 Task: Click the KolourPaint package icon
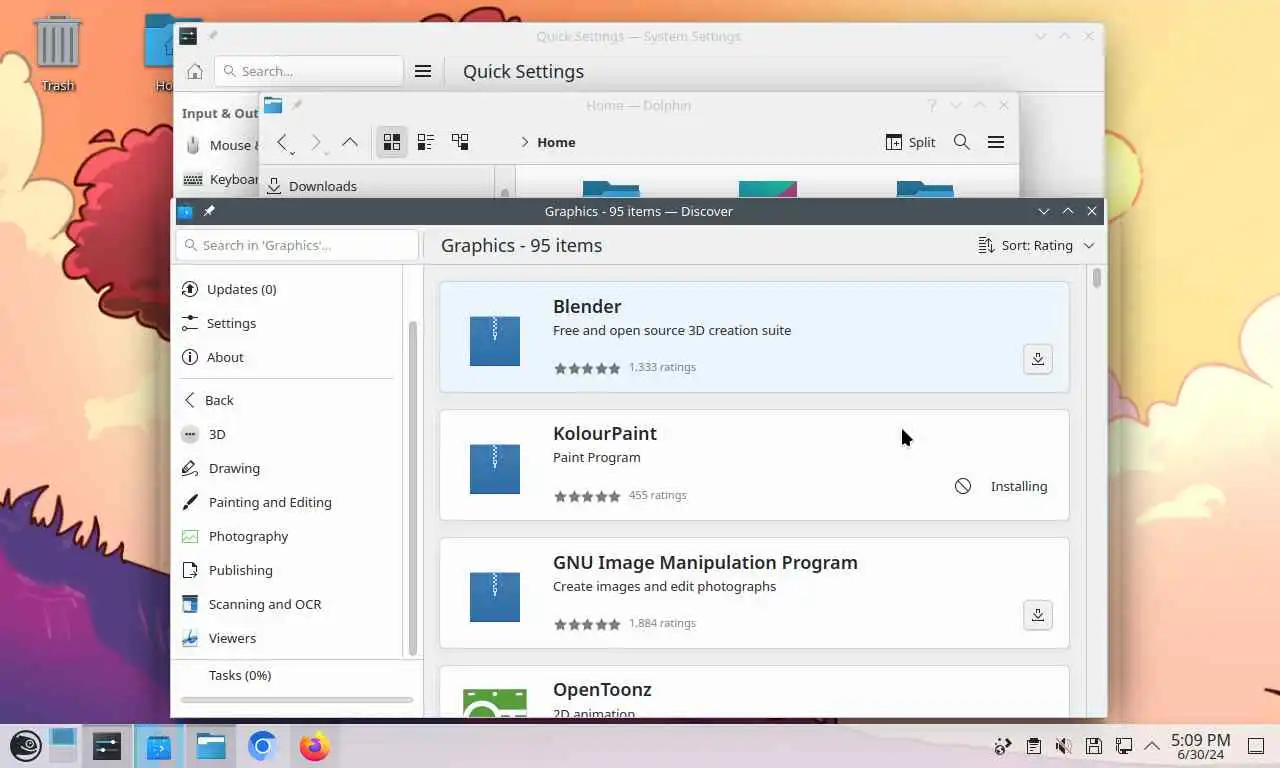pos(495,469)
